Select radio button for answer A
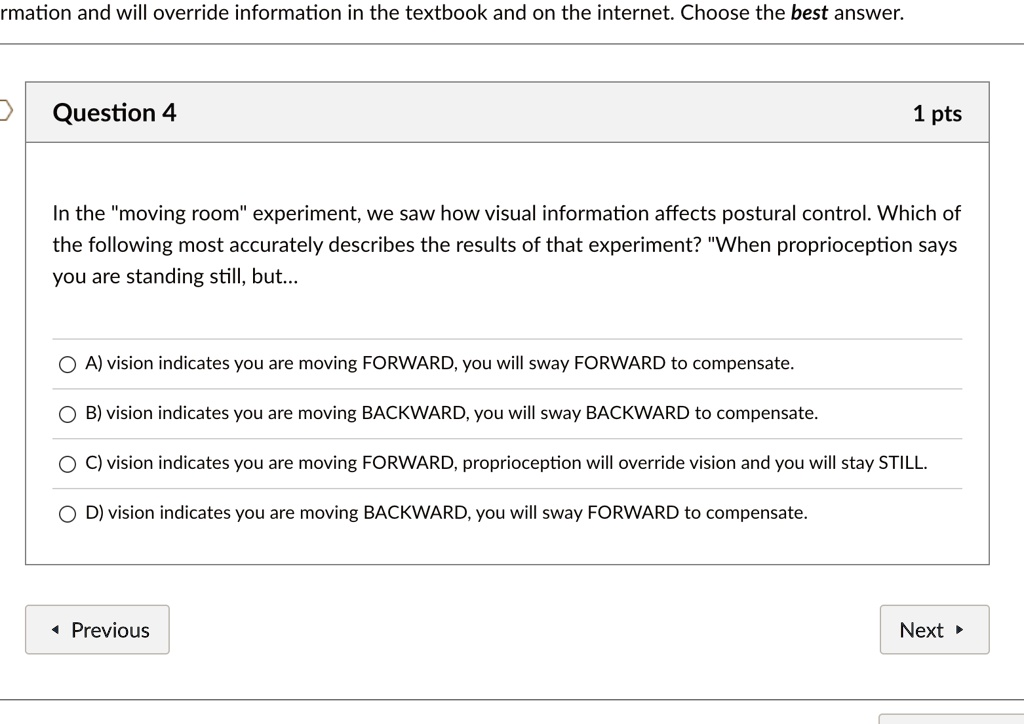This screenshot has height=724, width=1024. [67, 364]
